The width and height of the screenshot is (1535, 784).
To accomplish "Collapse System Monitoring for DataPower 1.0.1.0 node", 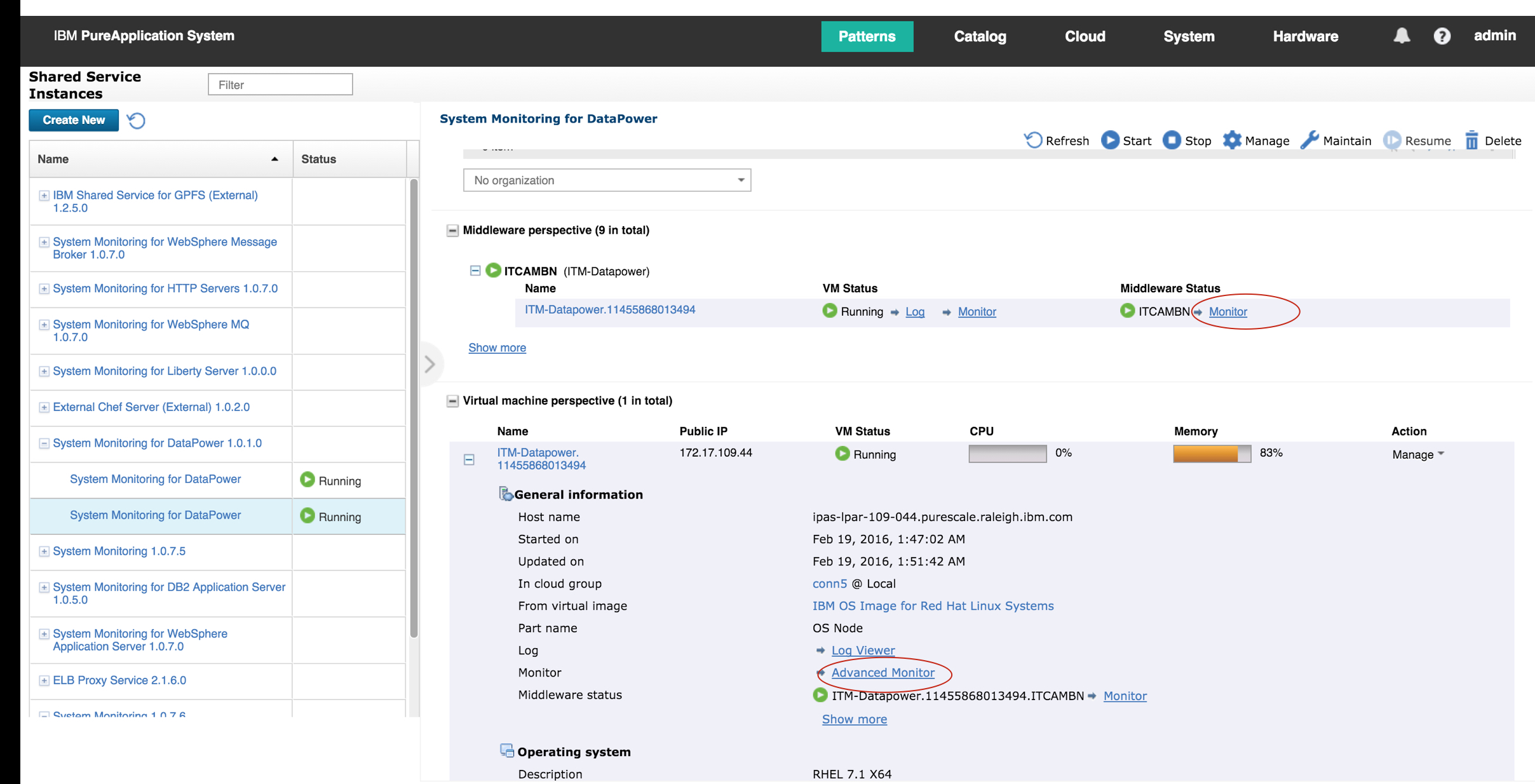I will coord(44,443).
